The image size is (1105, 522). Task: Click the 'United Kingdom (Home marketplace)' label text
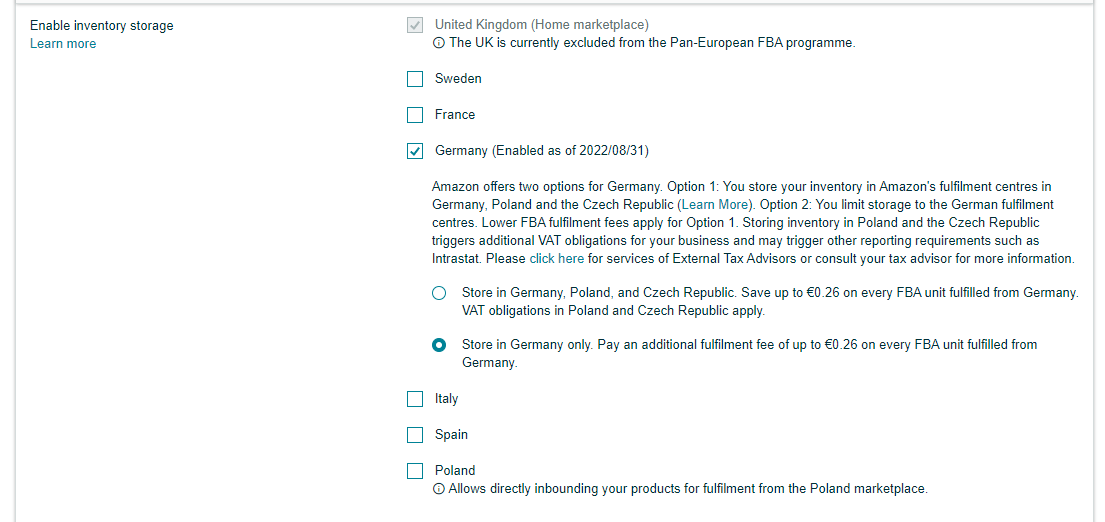pos(542,25)
